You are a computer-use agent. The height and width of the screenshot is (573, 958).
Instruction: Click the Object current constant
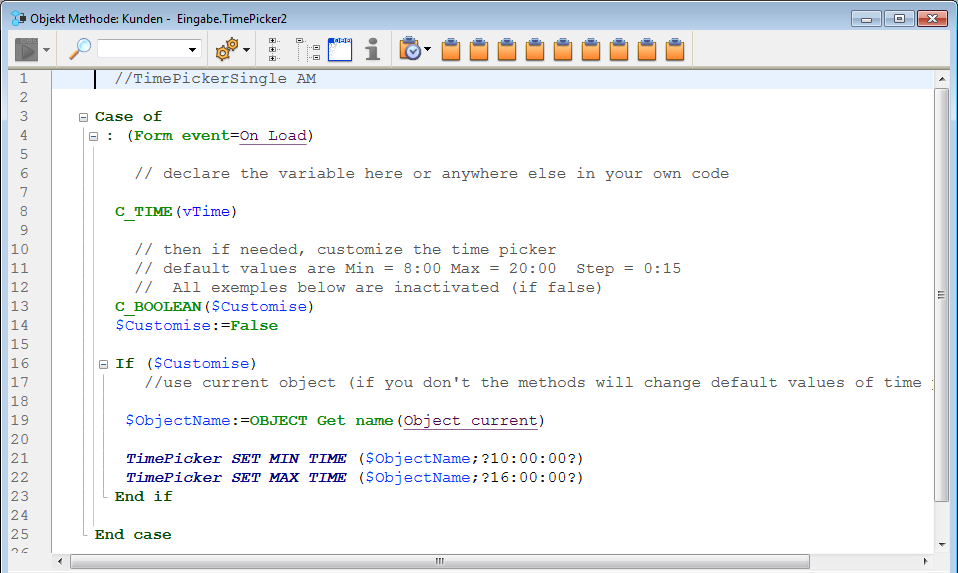(x=470, y=421)
